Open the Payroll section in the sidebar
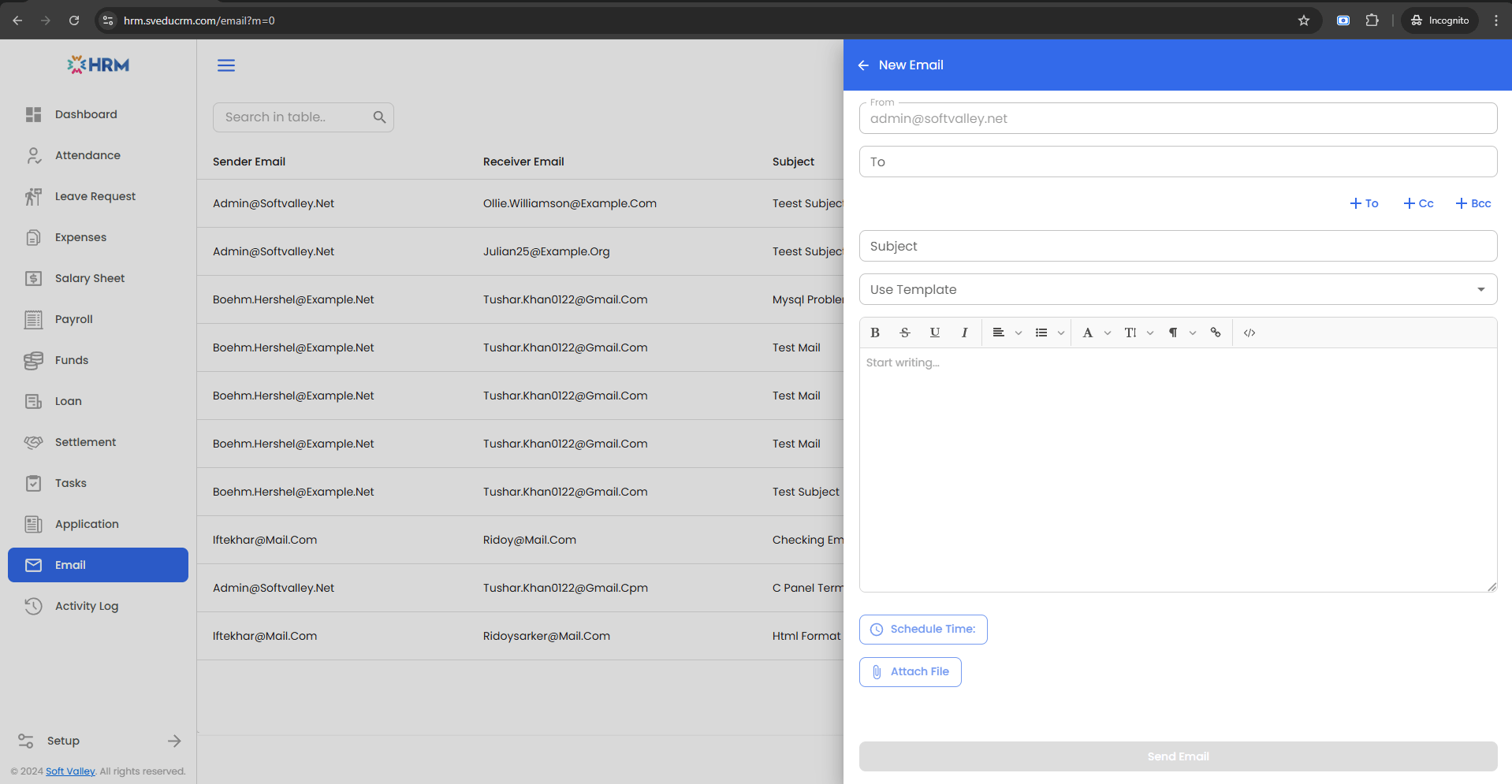Viewport: 1512px width, 784px height. point(74,319)
